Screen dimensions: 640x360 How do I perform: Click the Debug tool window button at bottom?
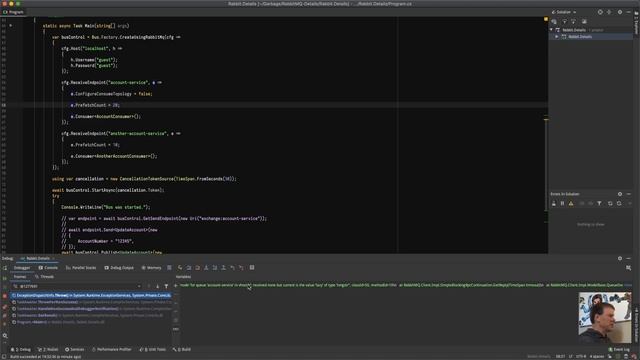(x=20, y=349)
